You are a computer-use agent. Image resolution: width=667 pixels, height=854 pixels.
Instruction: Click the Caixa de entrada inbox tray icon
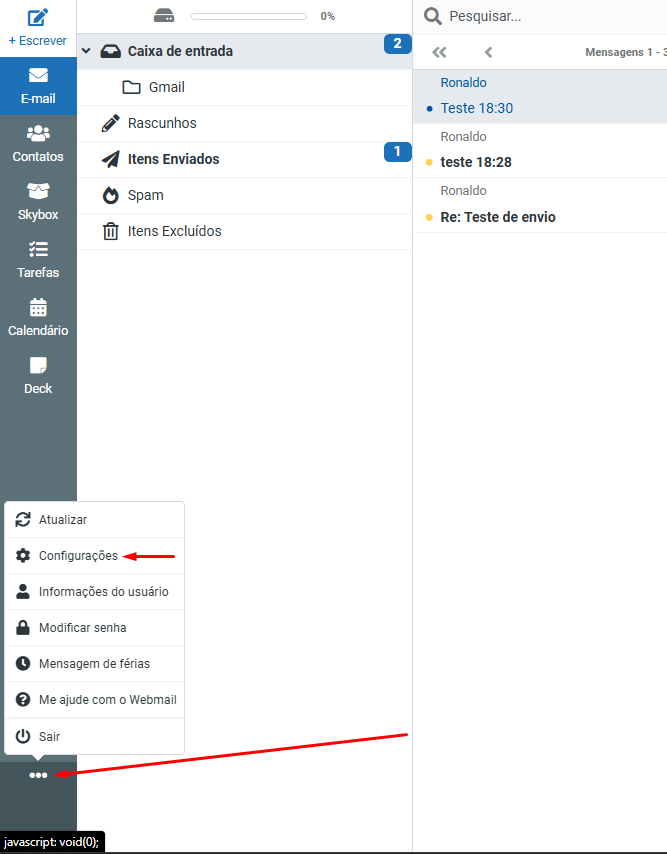click(x=111, y=51)
